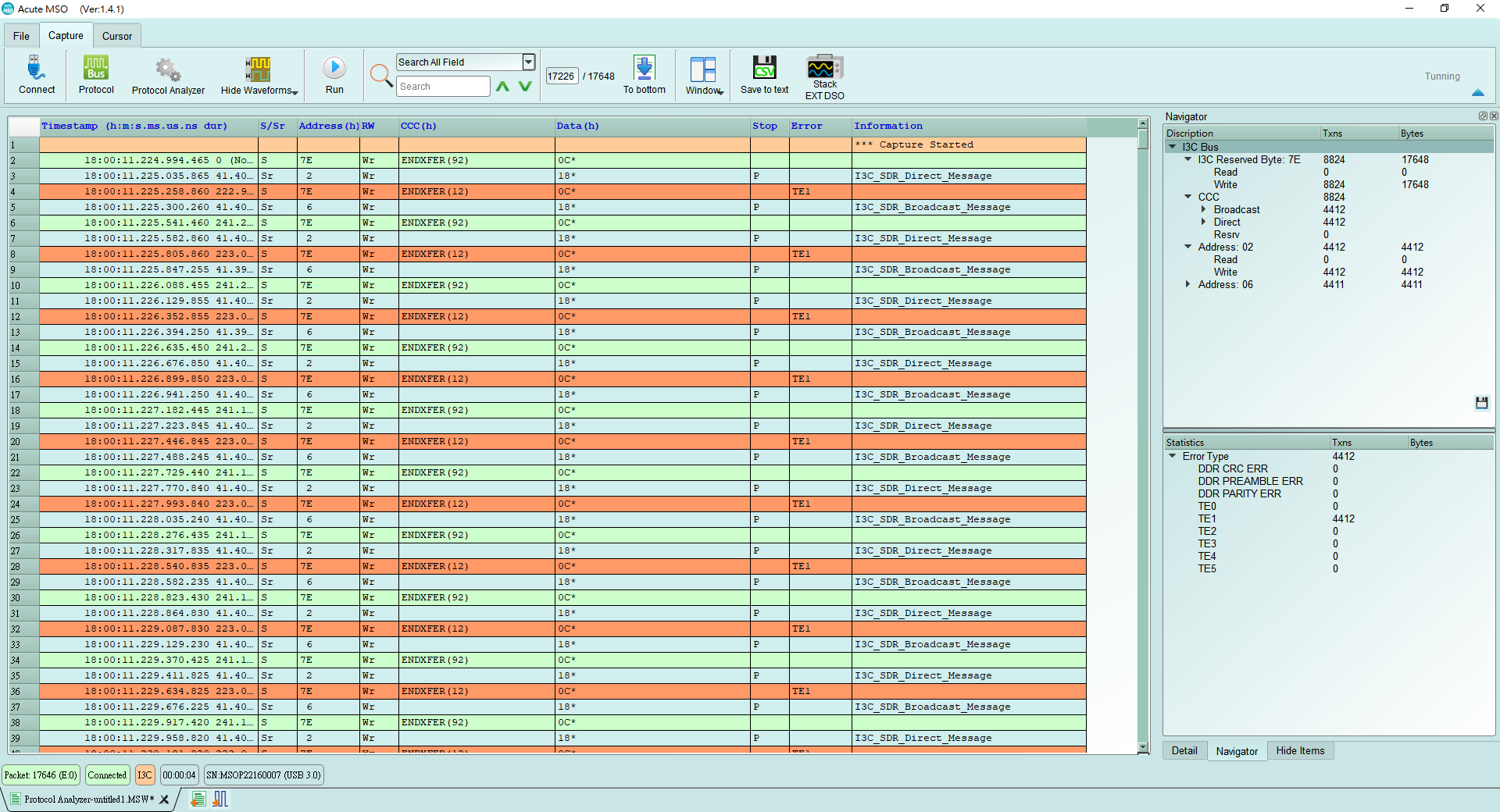Collapse I3C Reserved Byte: 7E node
The image size is (1500, 812).
pyautogui.click(x=1188, y=159)
